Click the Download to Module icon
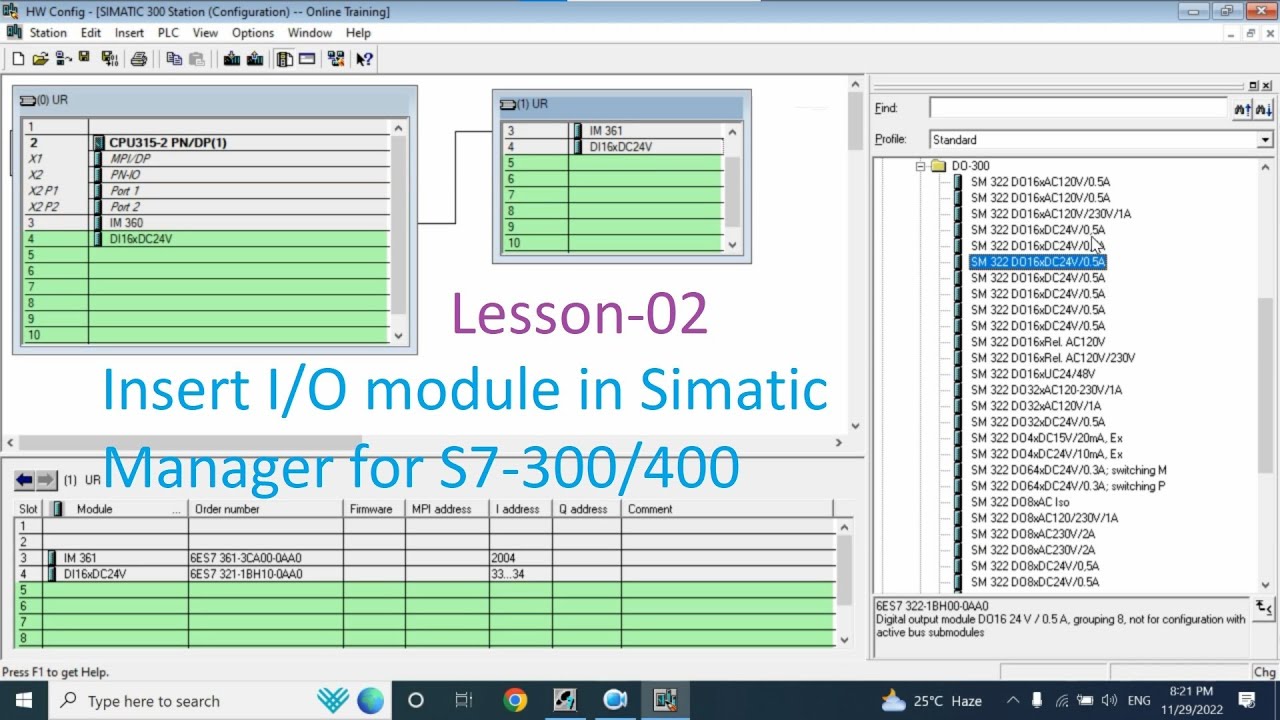The height and width of the screenshot is (720, 1280). tap(232, 59)
